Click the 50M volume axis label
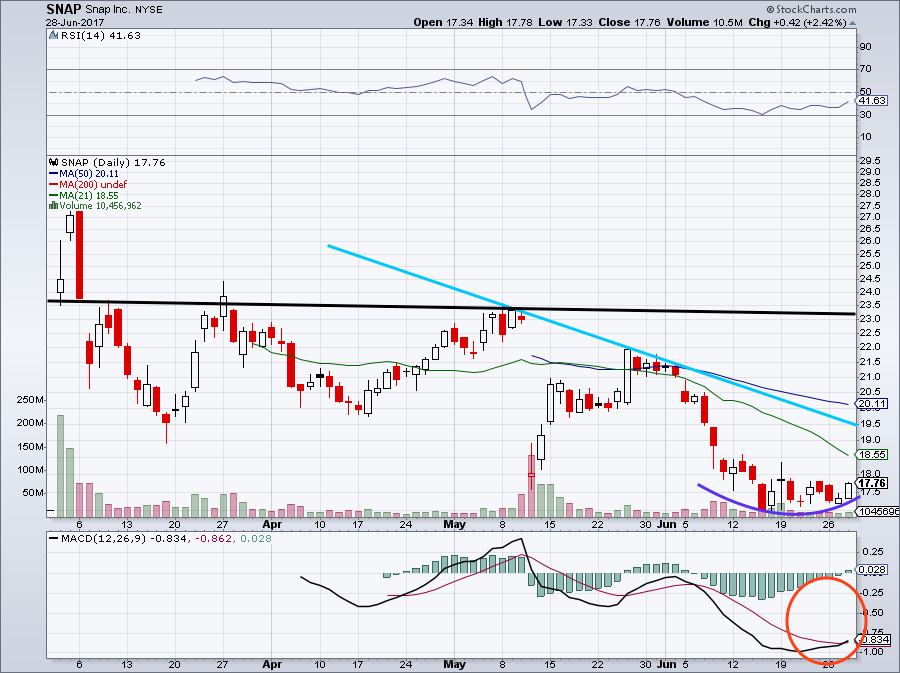The image size is (900, 673). [x=32, y=493]
